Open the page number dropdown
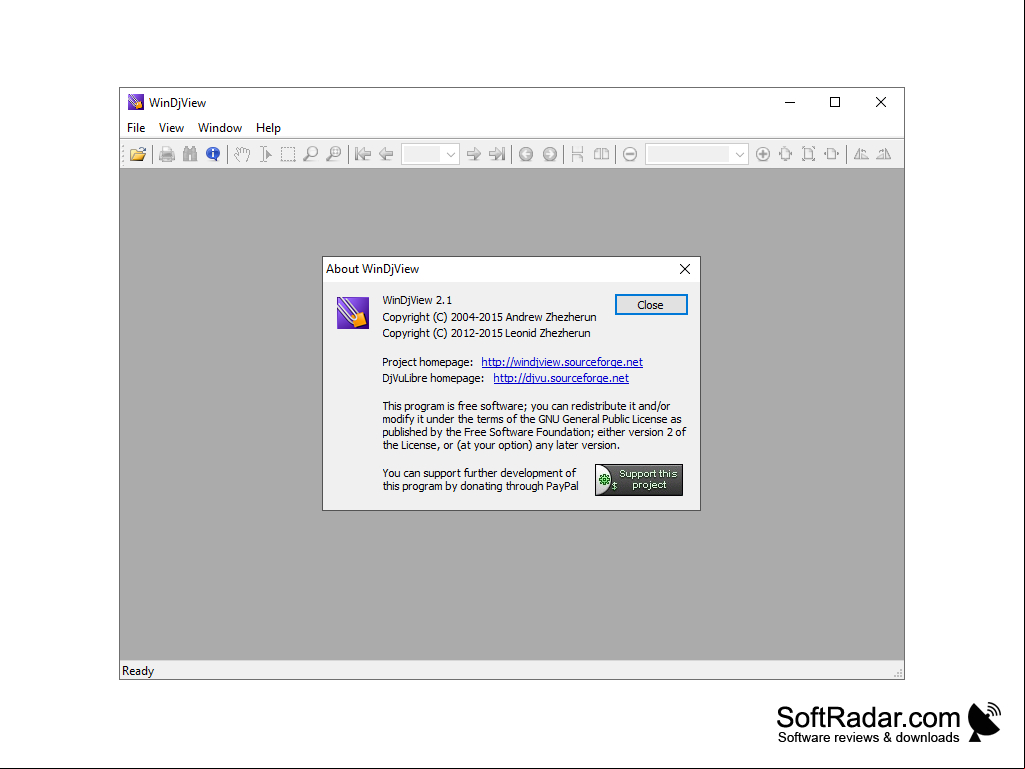Image resolution: width=1025 pixels, height=769 pixels. [450, 155]
